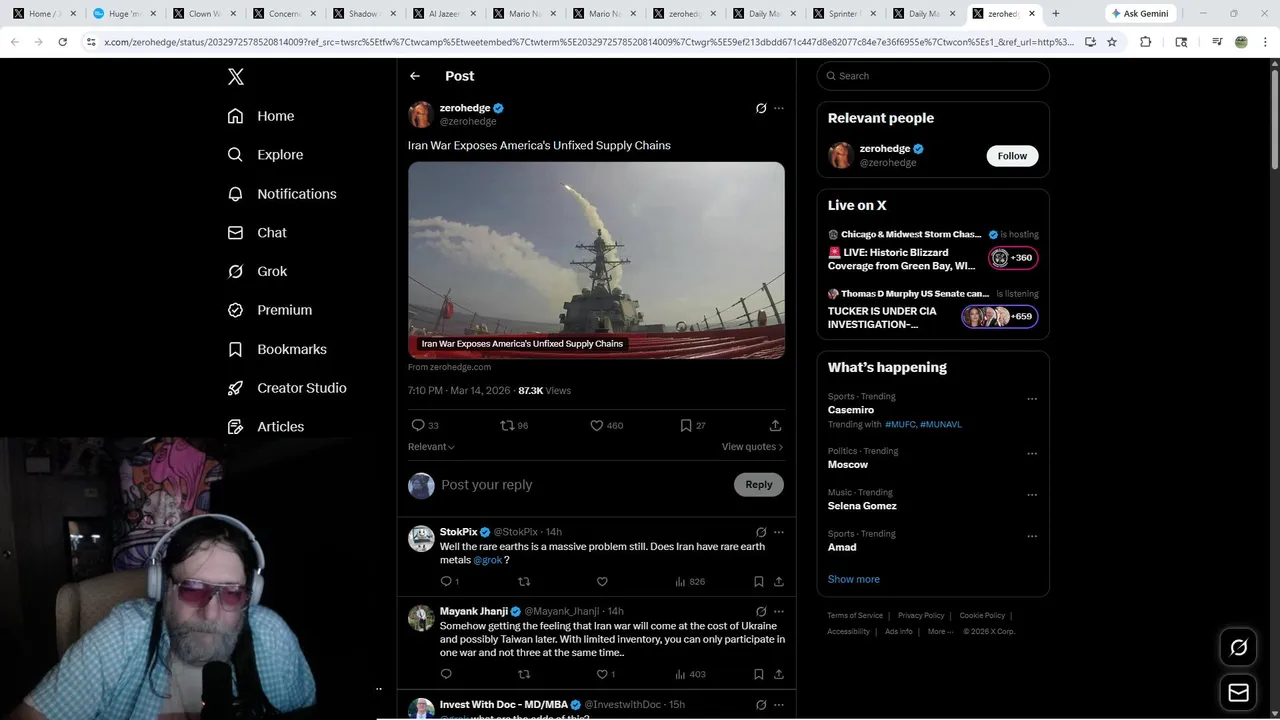Open Notifications in the sidebar
Viewport: 1280px width, 720px height.
[x=282, y=194]
